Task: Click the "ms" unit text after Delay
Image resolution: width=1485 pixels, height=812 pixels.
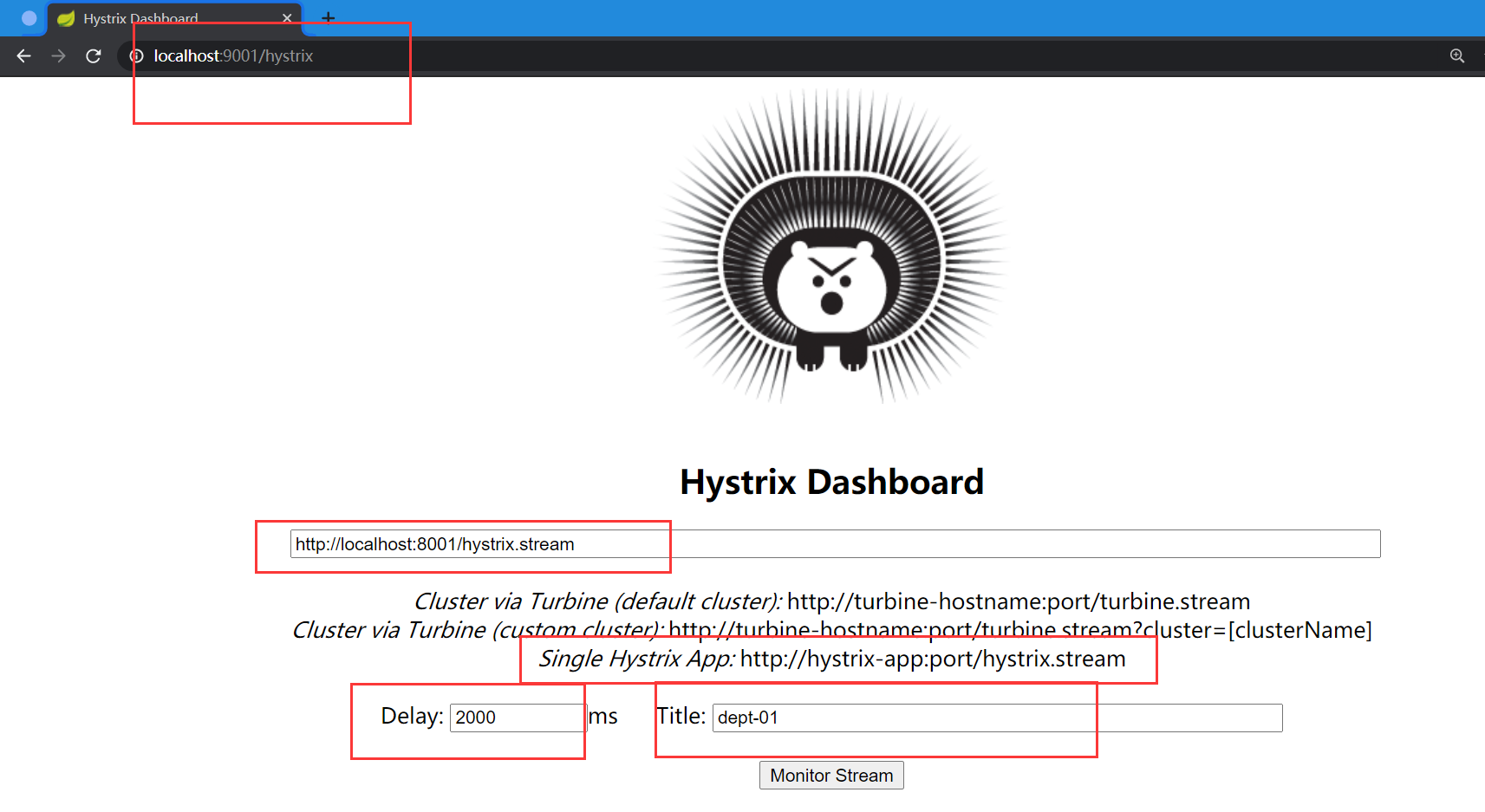Action: tap(603, 717)
